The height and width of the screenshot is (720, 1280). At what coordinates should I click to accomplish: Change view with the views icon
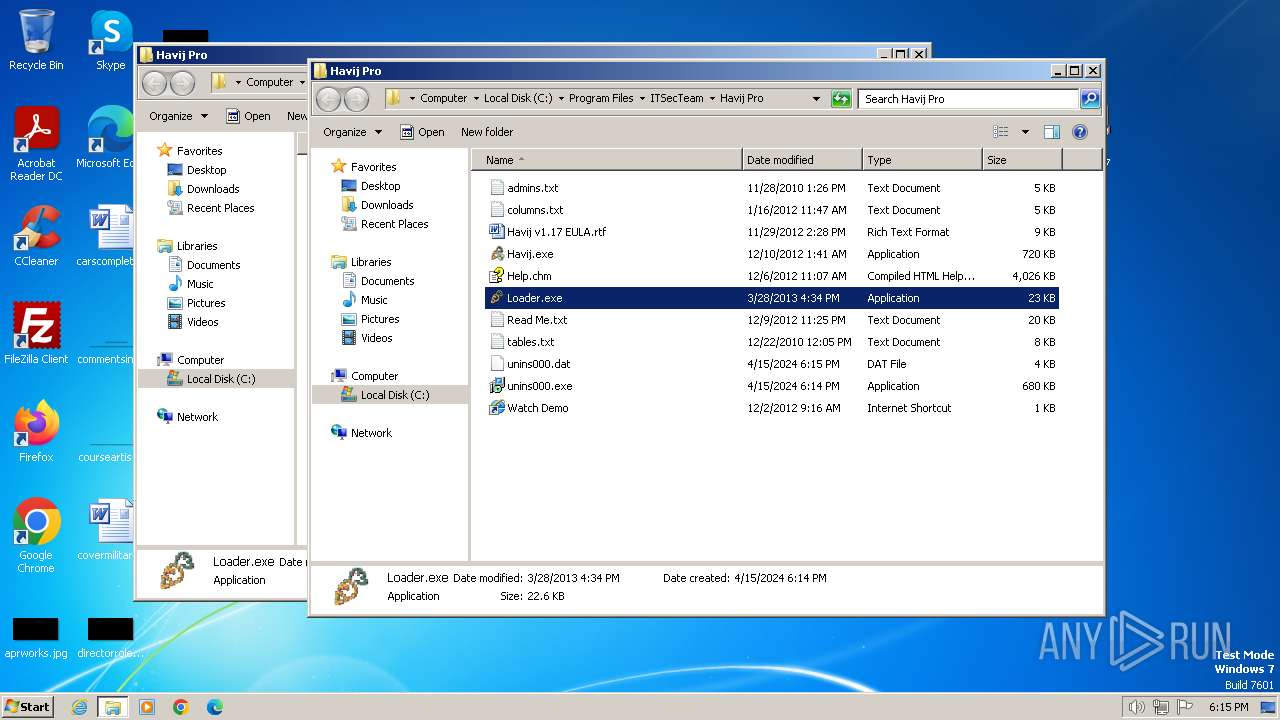tap(1001, 132)
